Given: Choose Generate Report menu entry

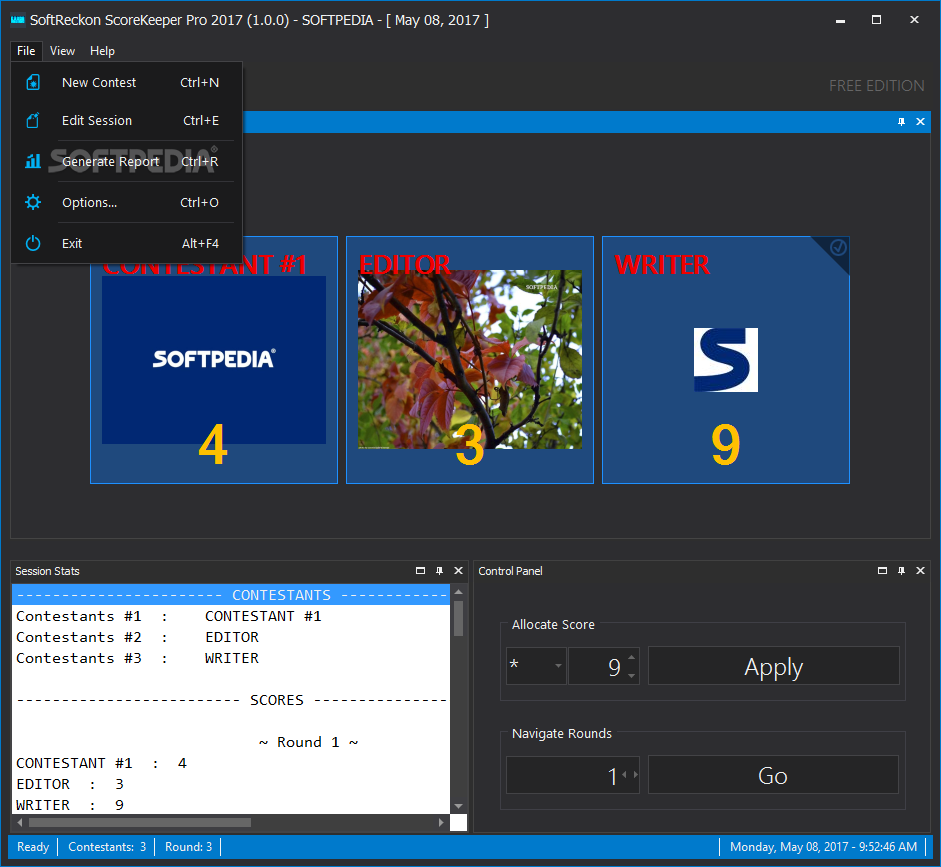Looking at the screenshot, I should (x=127, y=161).
